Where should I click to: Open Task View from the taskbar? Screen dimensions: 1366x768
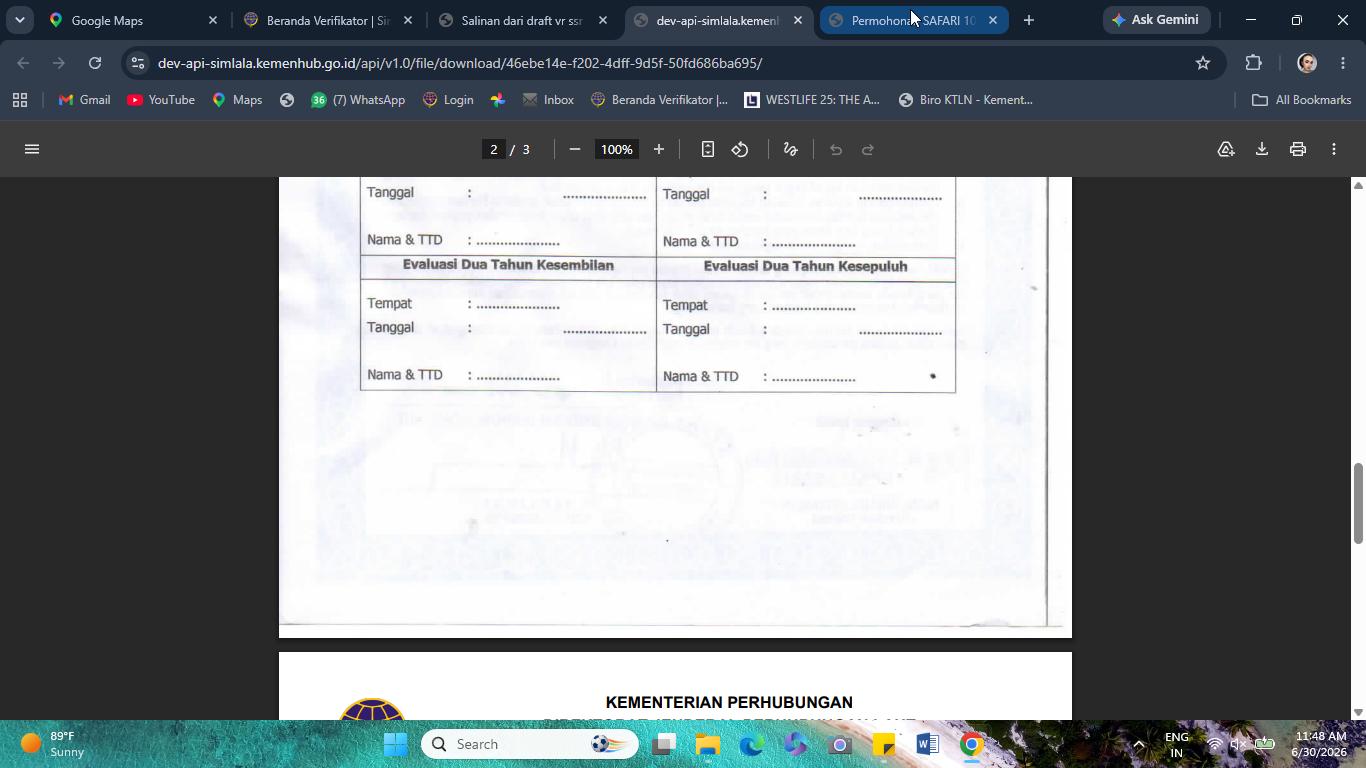point(664,744)
